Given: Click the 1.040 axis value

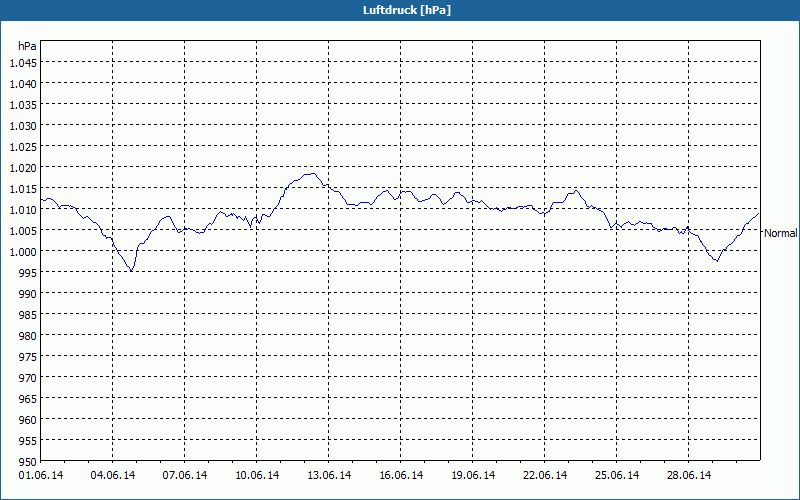Looking at the screenshot, I should 23,84.
